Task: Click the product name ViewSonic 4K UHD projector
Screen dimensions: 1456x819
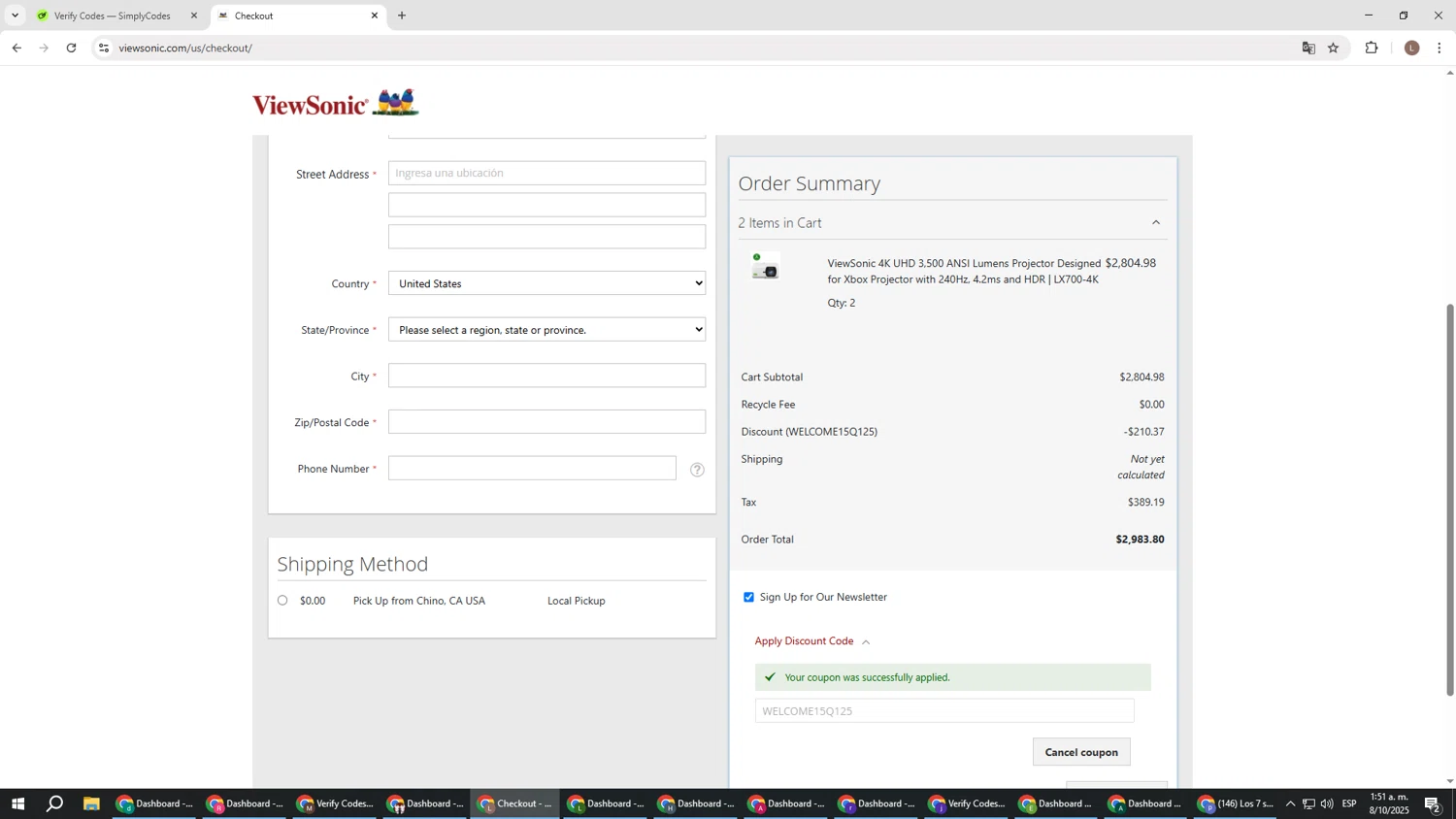Action: tap(964, 272)
